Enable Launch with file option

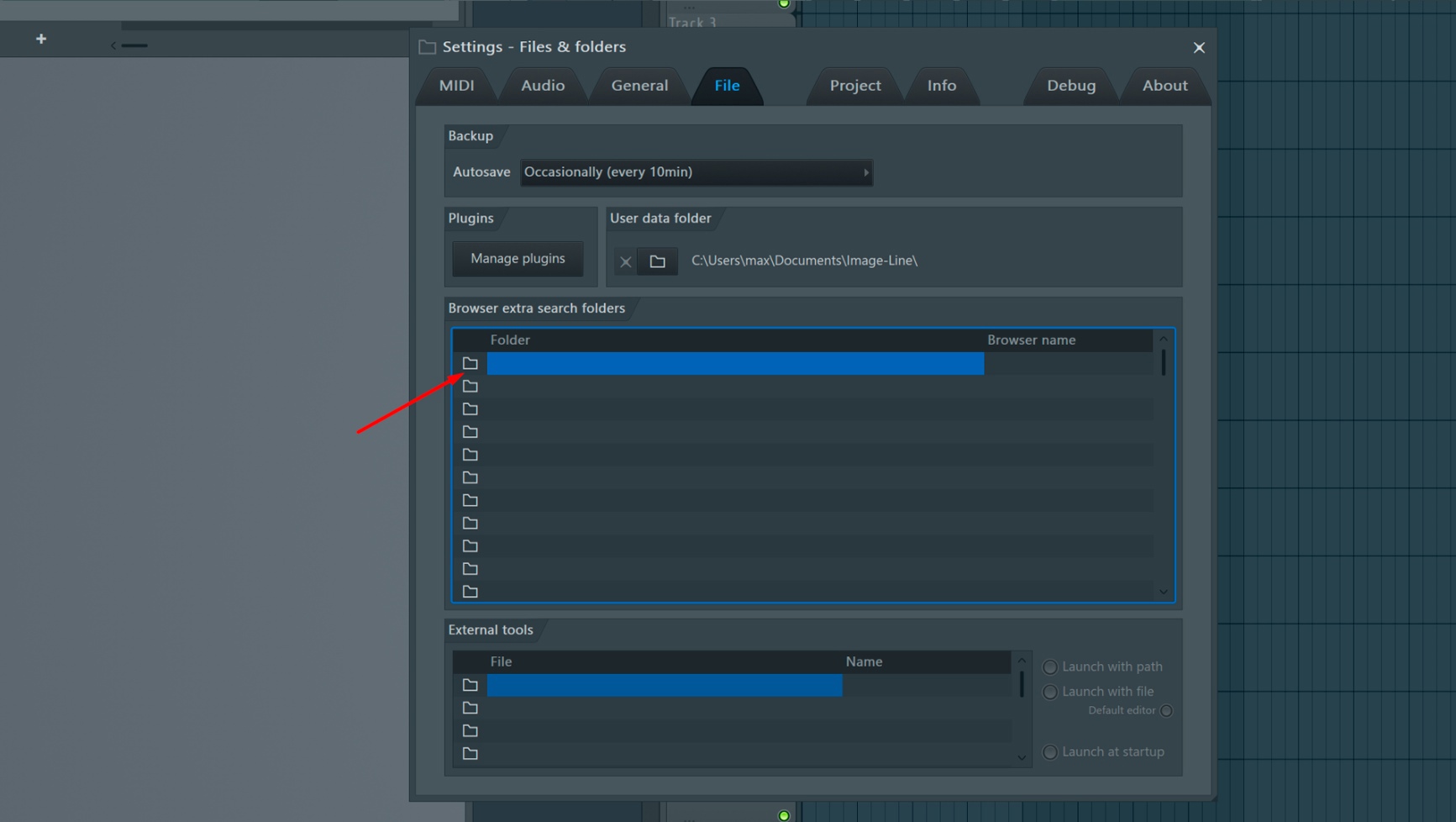tap(1050, 693)
